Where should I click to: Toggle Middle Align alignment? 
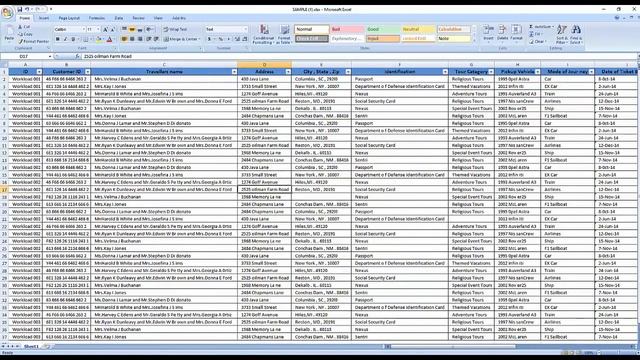(x=132, y=29)
